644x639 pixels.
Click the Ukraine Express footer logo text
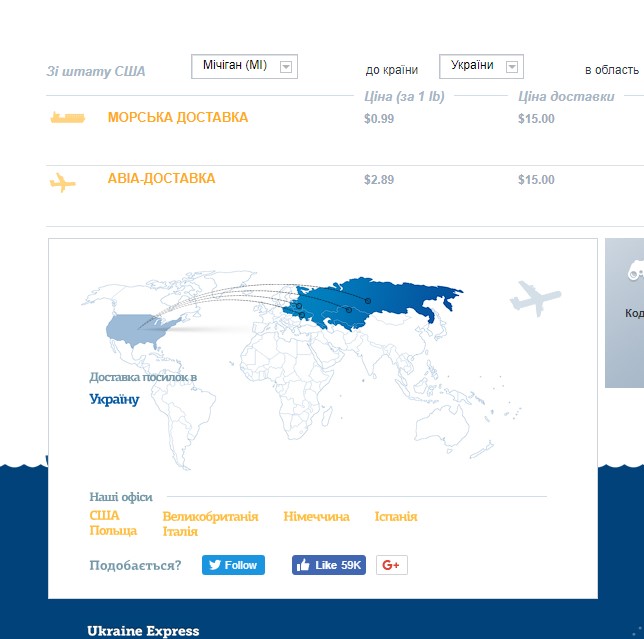tap(143, 631)
